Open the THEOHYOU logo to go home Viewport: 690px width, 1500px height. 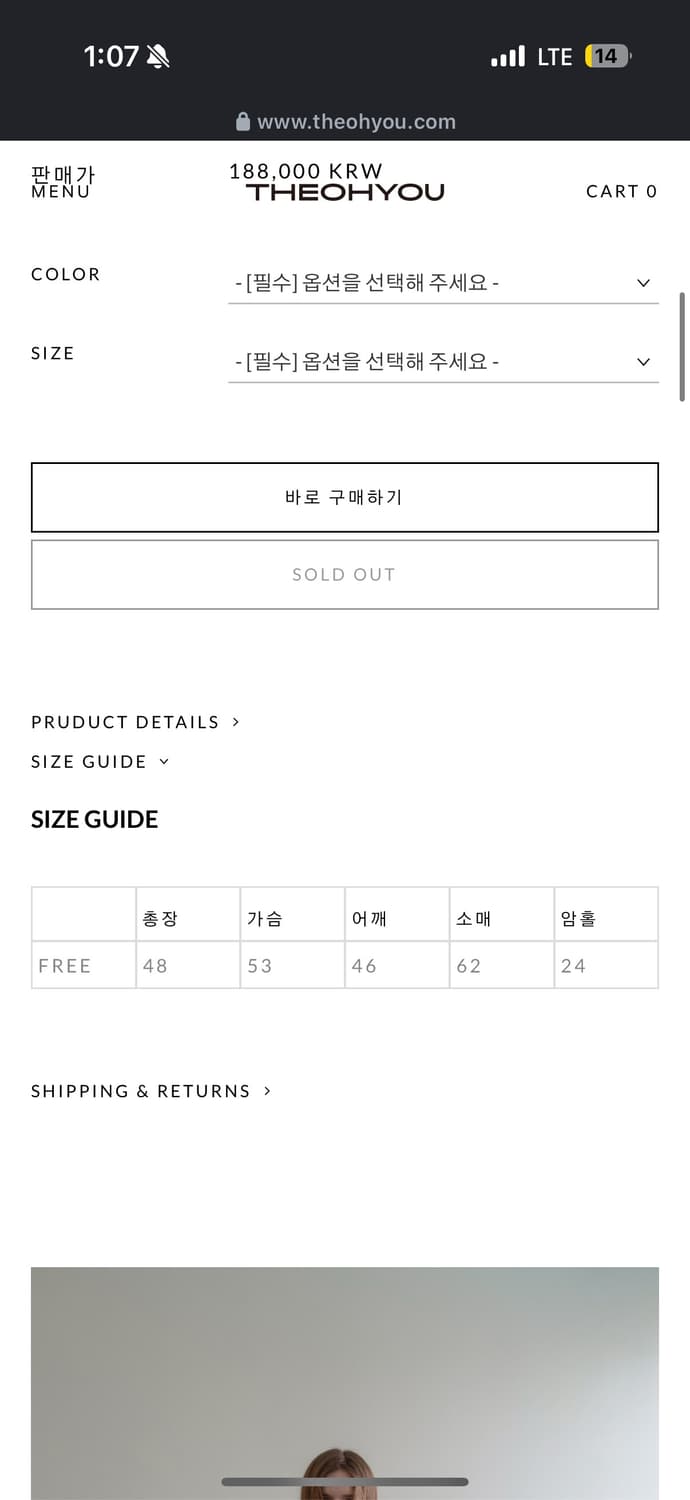coord(345,191)
